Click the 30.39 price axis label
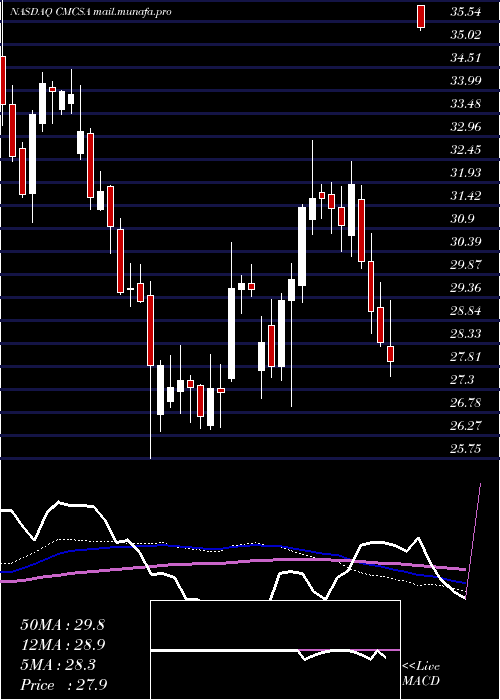The height and width of the screenshot is (700, 500). point(465,242)
